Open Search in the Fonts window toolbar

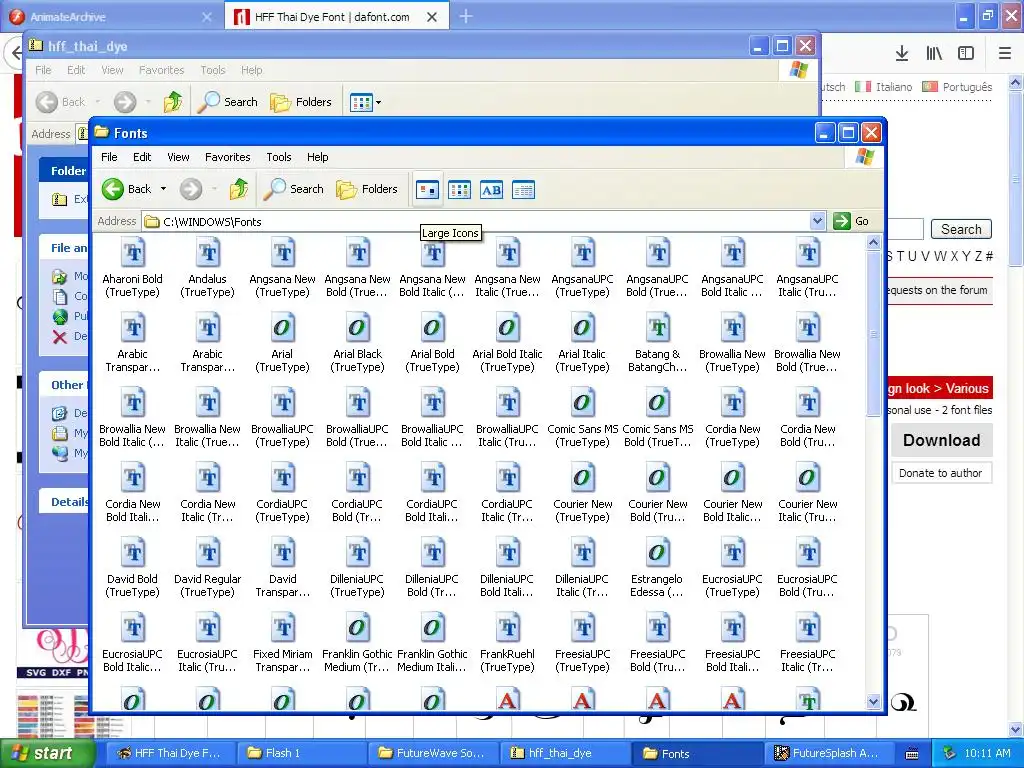tap(294, 189)
